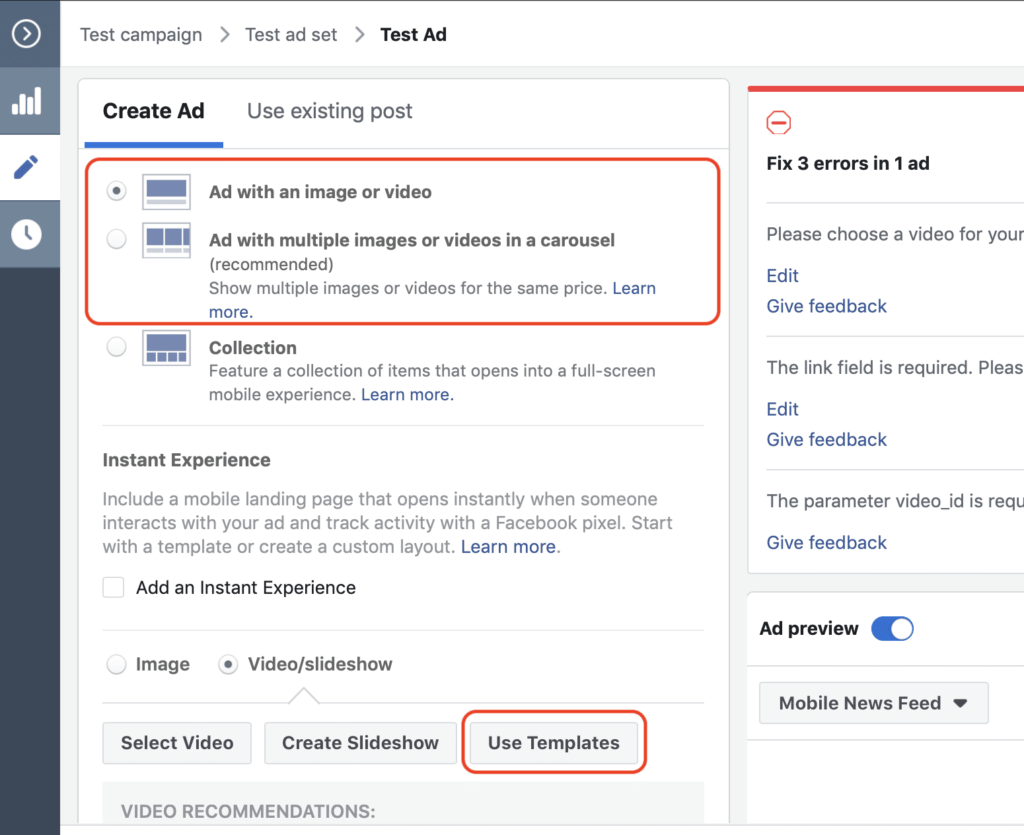The image size is (1024, 835).
Task: Navigate to Test ad set breadcrumb
Action: click(x=292, y=35)
